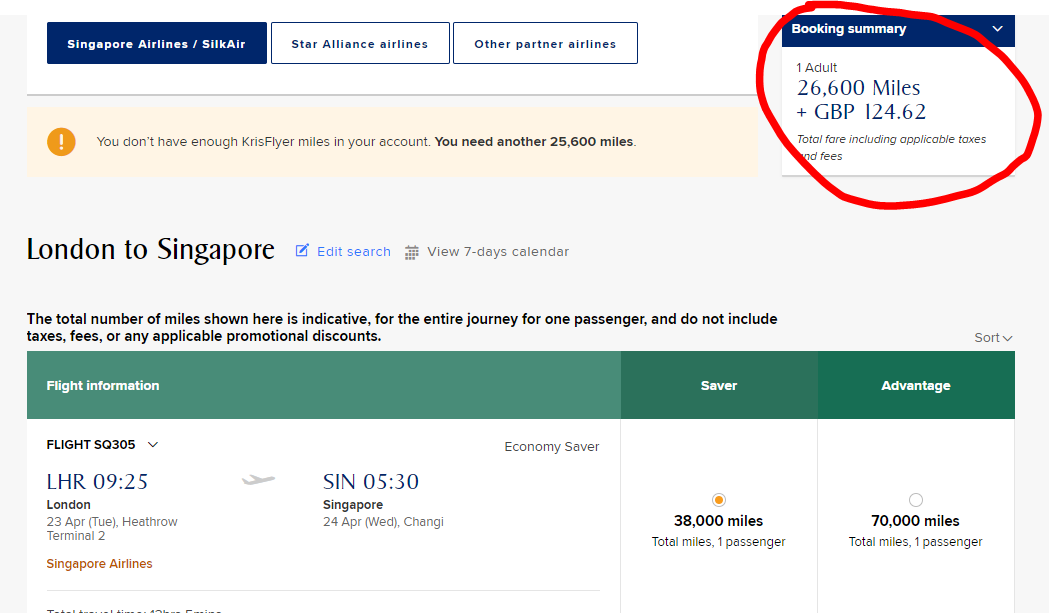
Task: Click the 26,600 Miles total in summary
Action: click(x=859, y=88)
